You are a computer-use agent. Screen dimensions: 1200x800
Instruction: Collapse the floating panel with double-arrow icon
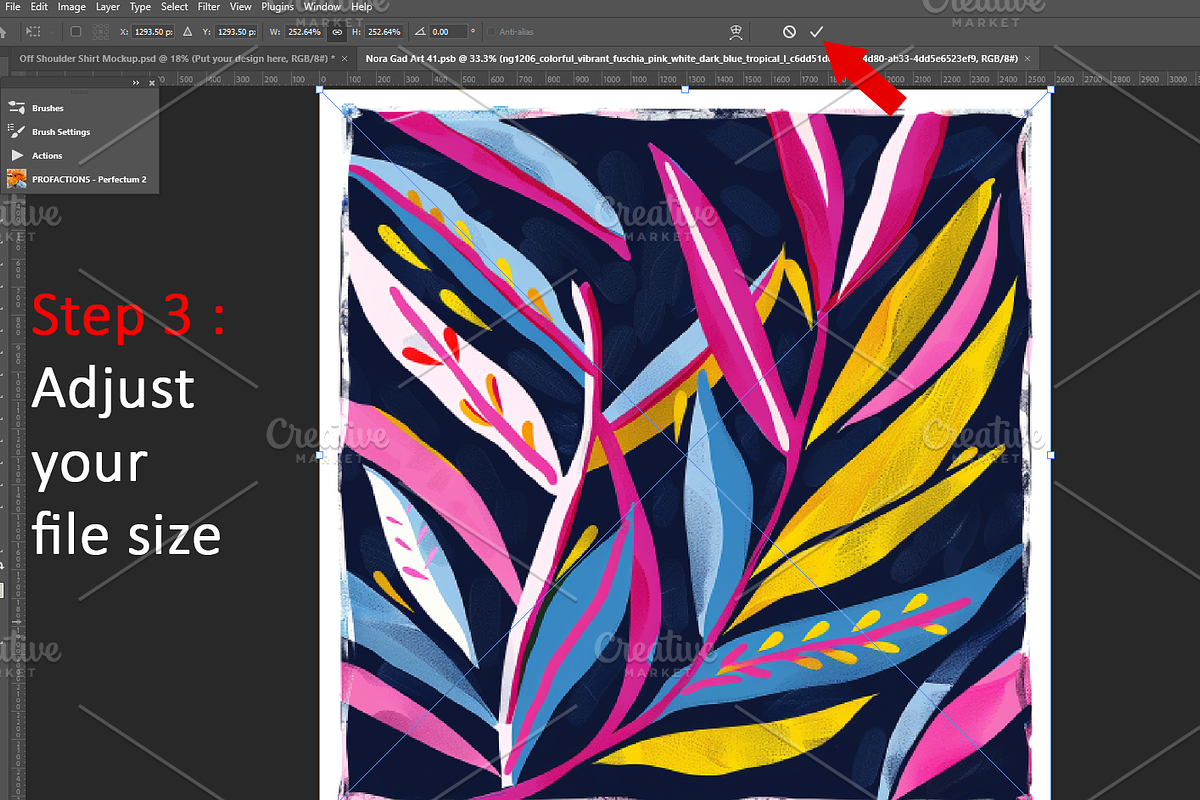click(137, 83)
